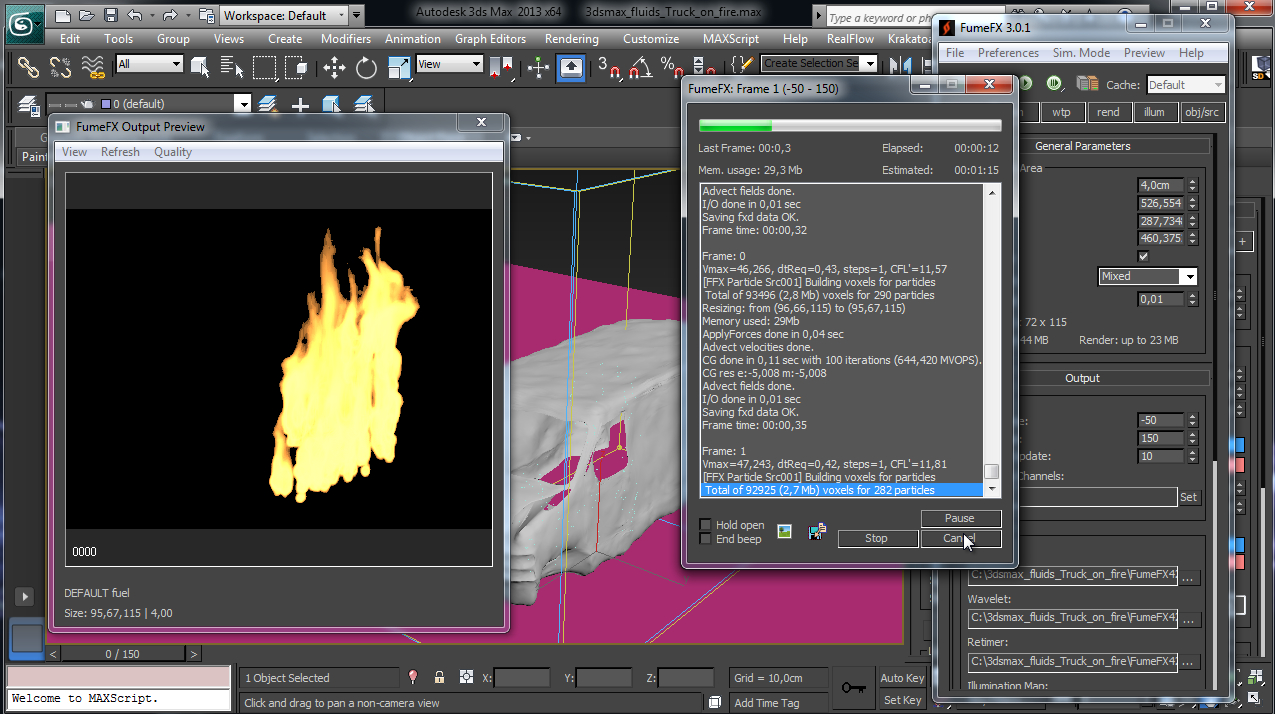Enable the End beep checkbox

[x=705, y=539]
